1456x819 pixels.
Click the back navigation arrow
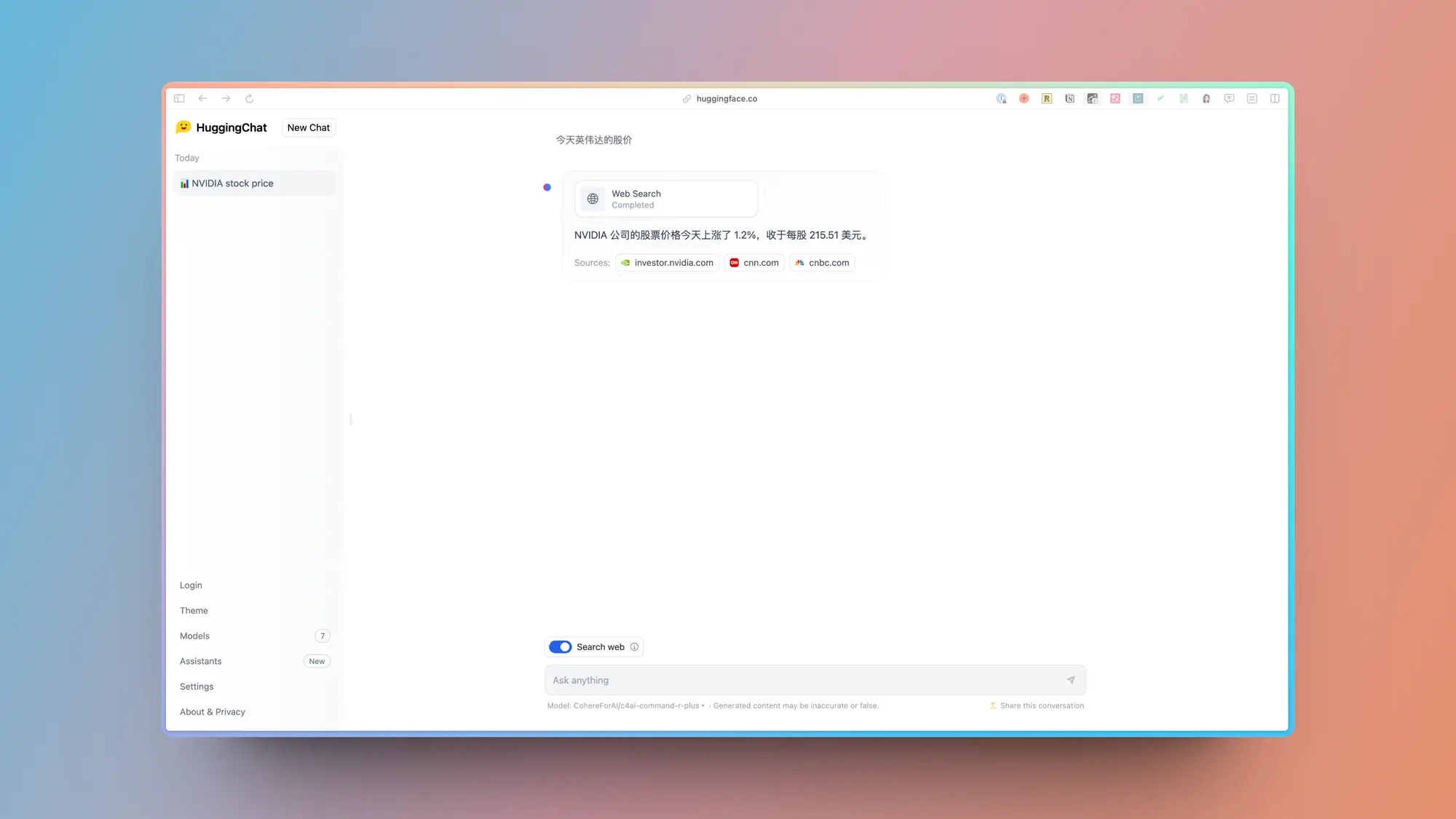click(202, 98)
